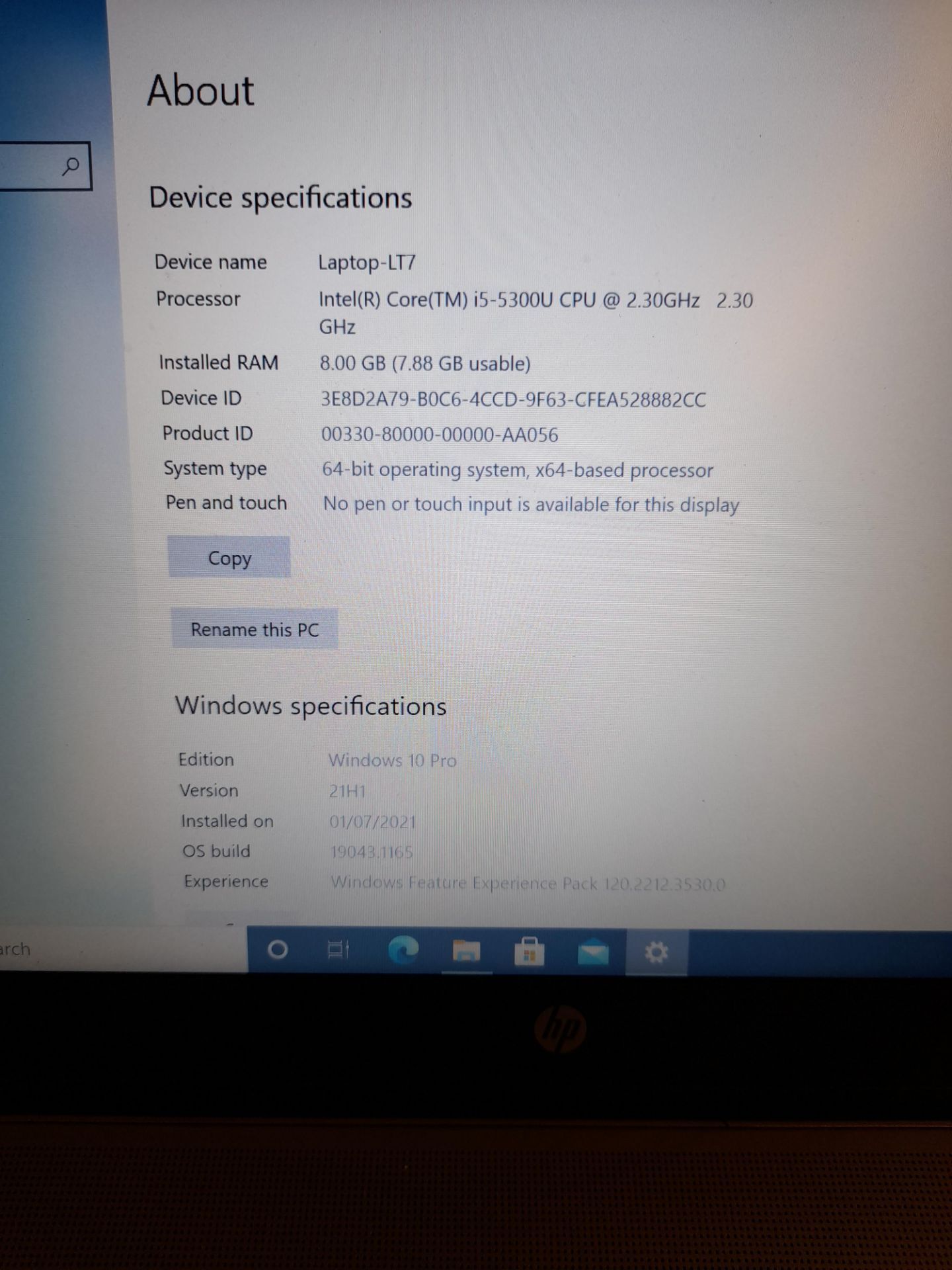This screenshot has height=1270, width=952.
Task: Click the Settings gear taskbar icon
Action: click(656, 953)
